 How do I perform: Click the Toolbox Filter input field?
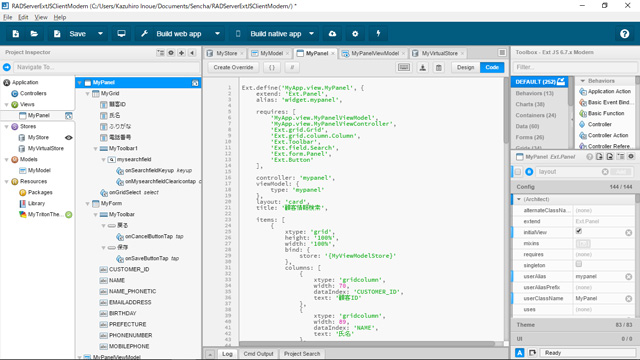pyautogui.click(x=575, y=67)
